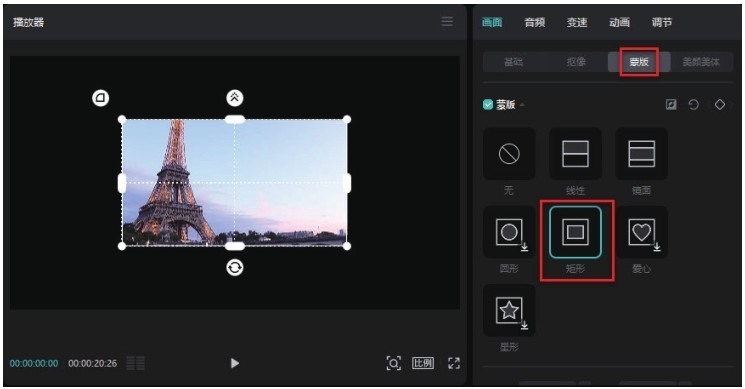Open the player panel hamburger menu

447,21
